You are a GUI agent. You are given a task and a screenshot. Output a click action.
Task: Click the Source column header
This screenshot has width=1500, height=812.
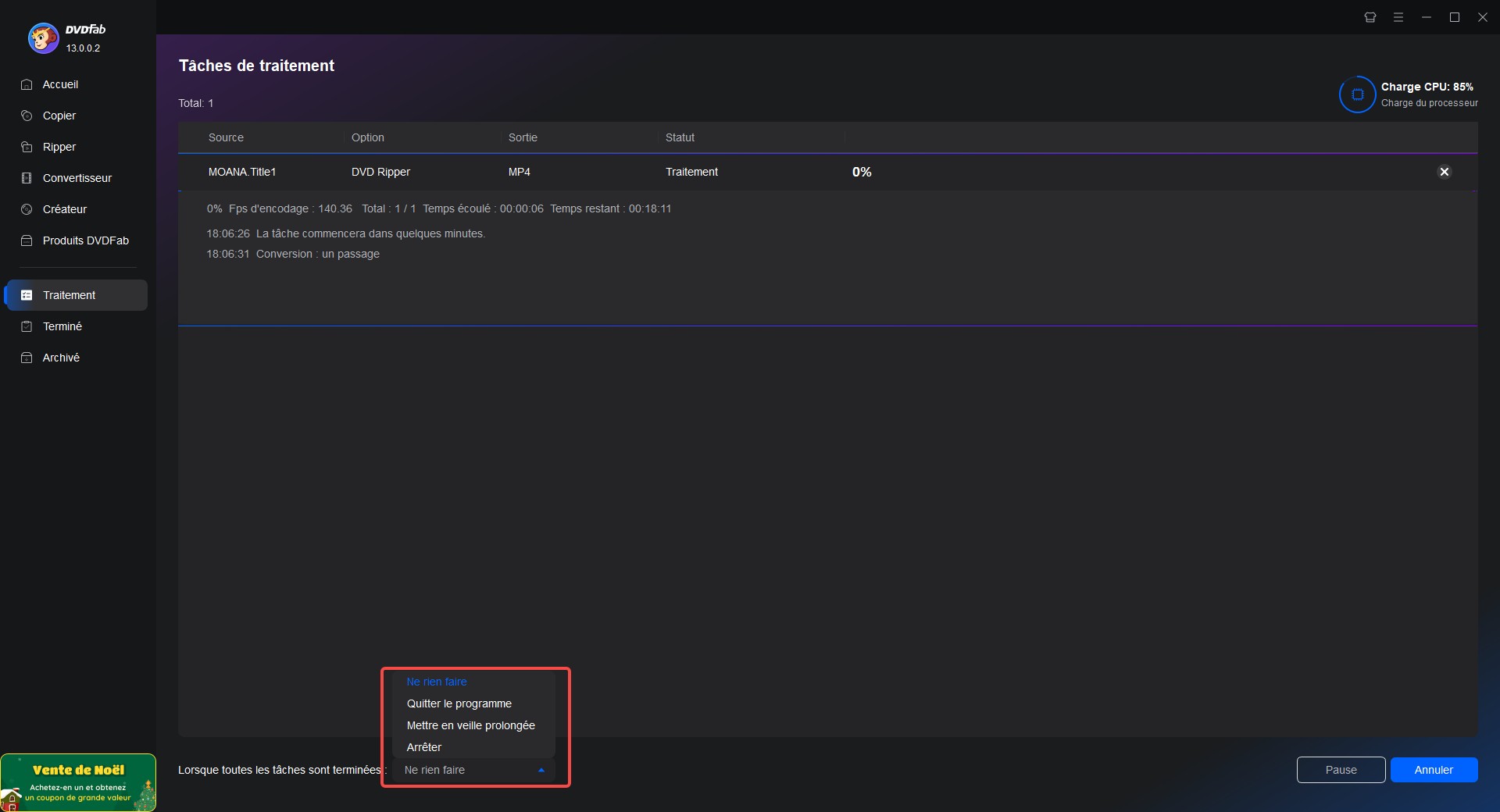tap(226, 137)
